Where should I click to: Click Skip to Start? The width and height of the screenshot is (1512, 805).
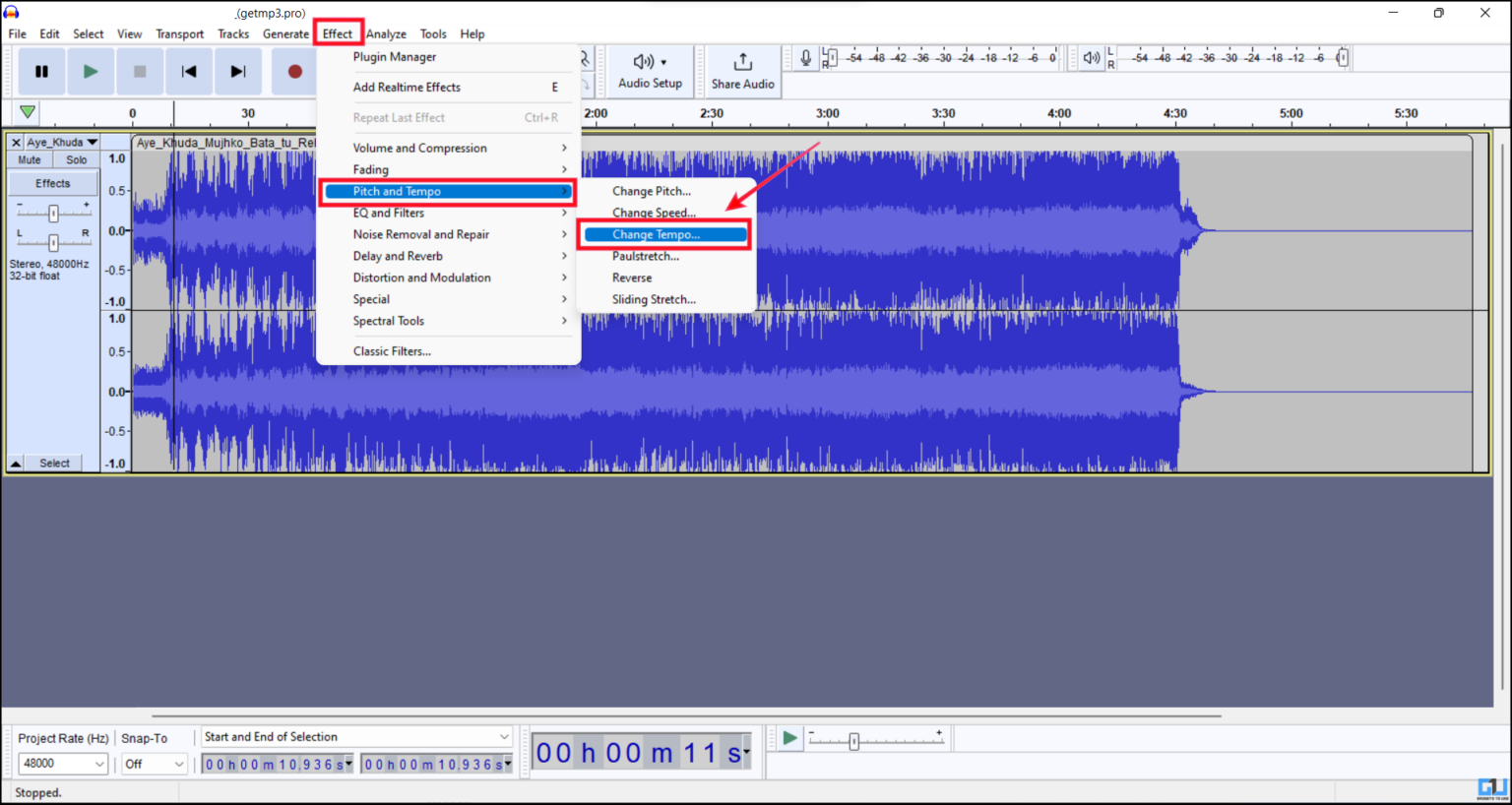(189, 71)
